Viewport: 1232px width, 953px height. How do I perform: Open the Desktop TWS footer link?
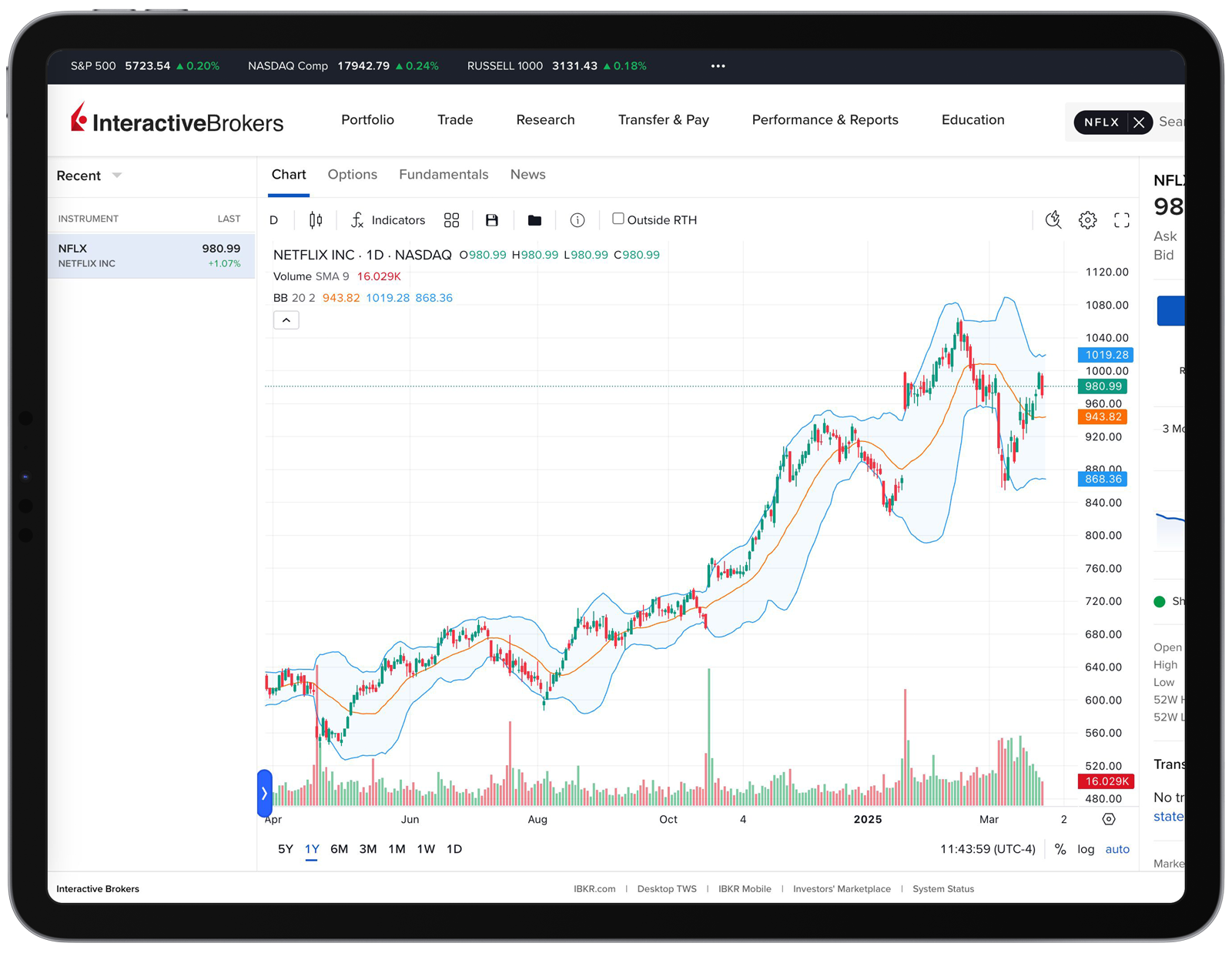click(x=667, y=889)
